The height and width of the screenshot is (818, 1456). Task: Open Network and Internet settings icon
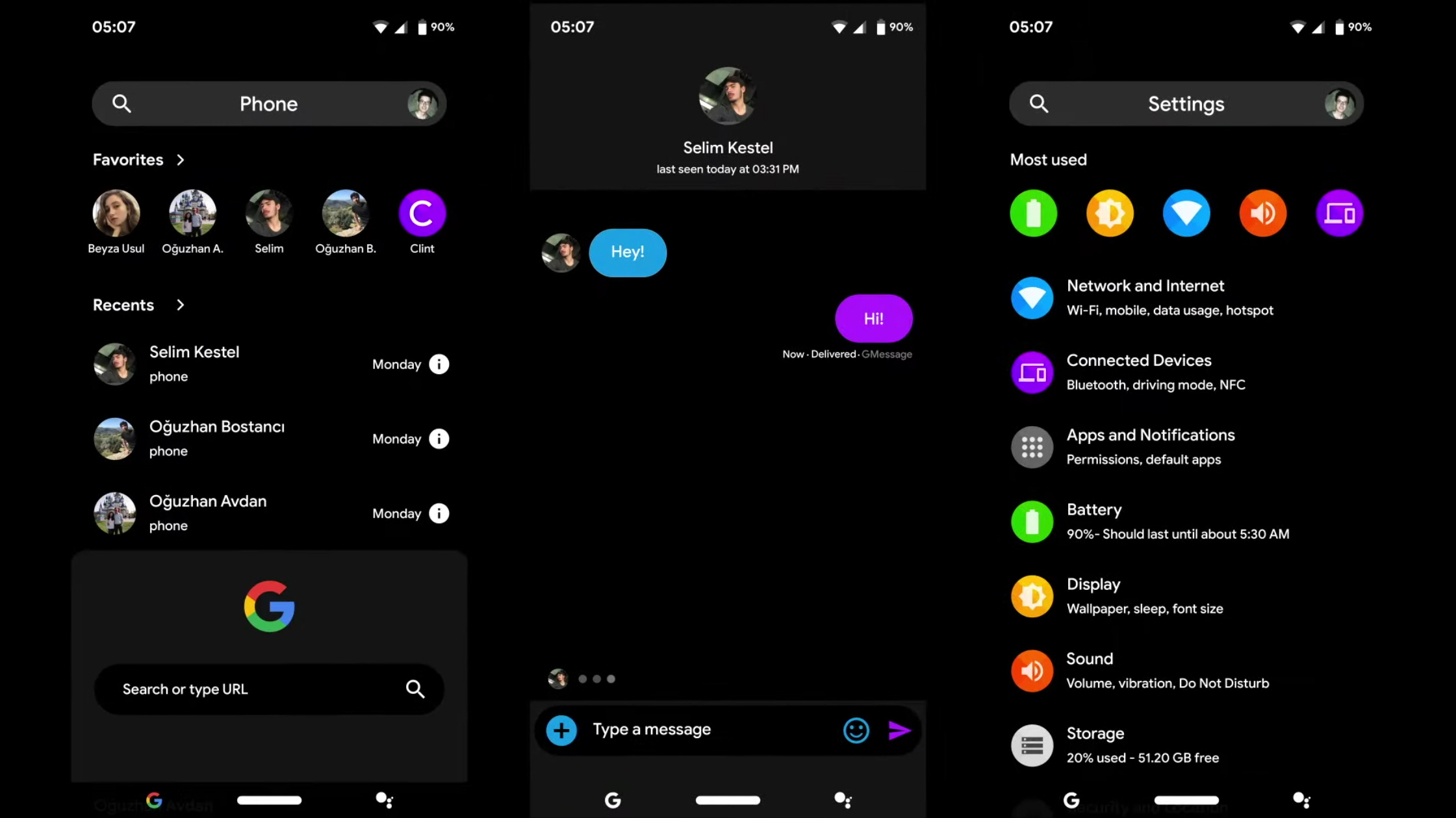[x=1032, y=297]
